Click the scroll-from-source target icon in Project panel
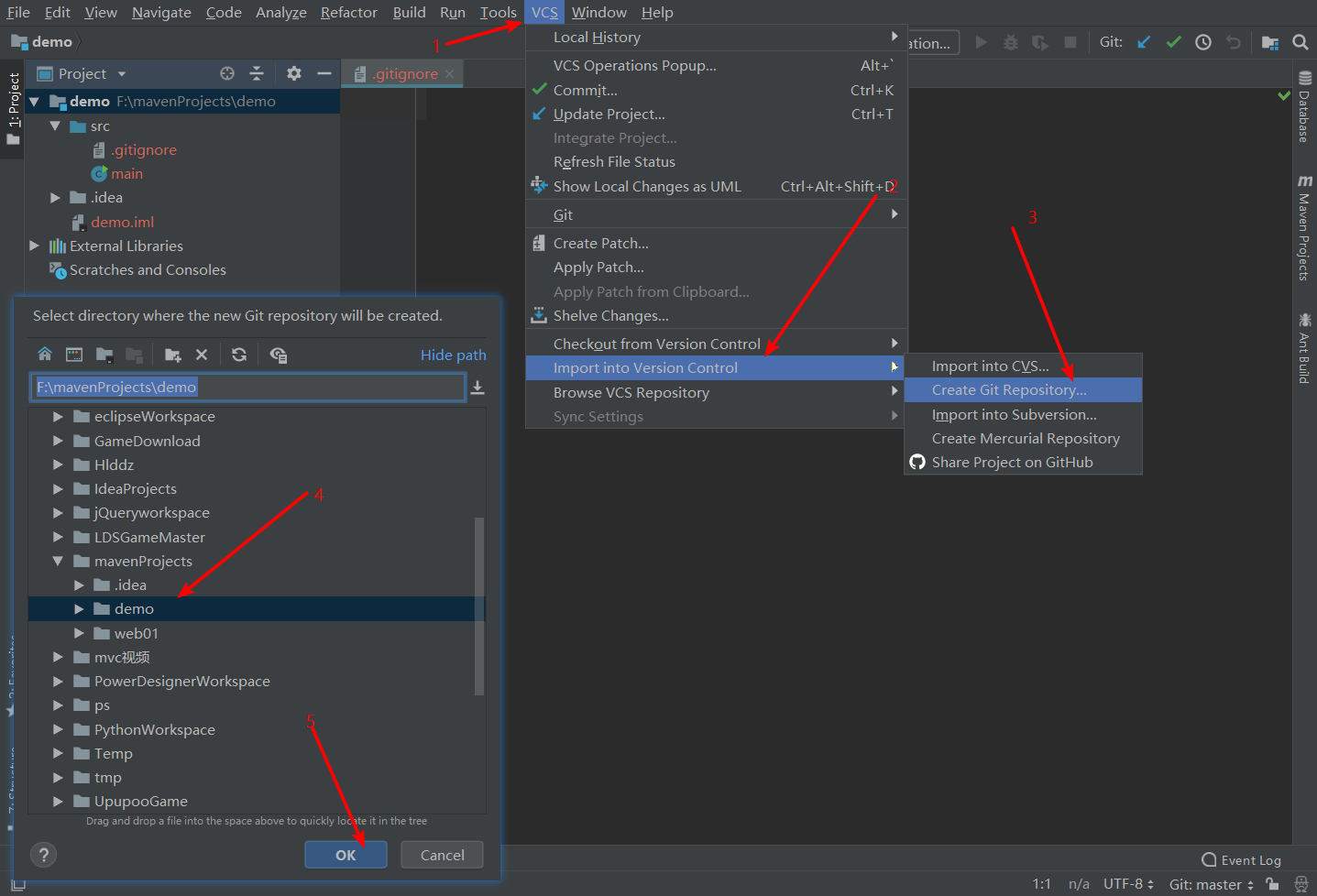This screenshot has height=896, width=1317. pyautogui.click(x=227, y=73)
